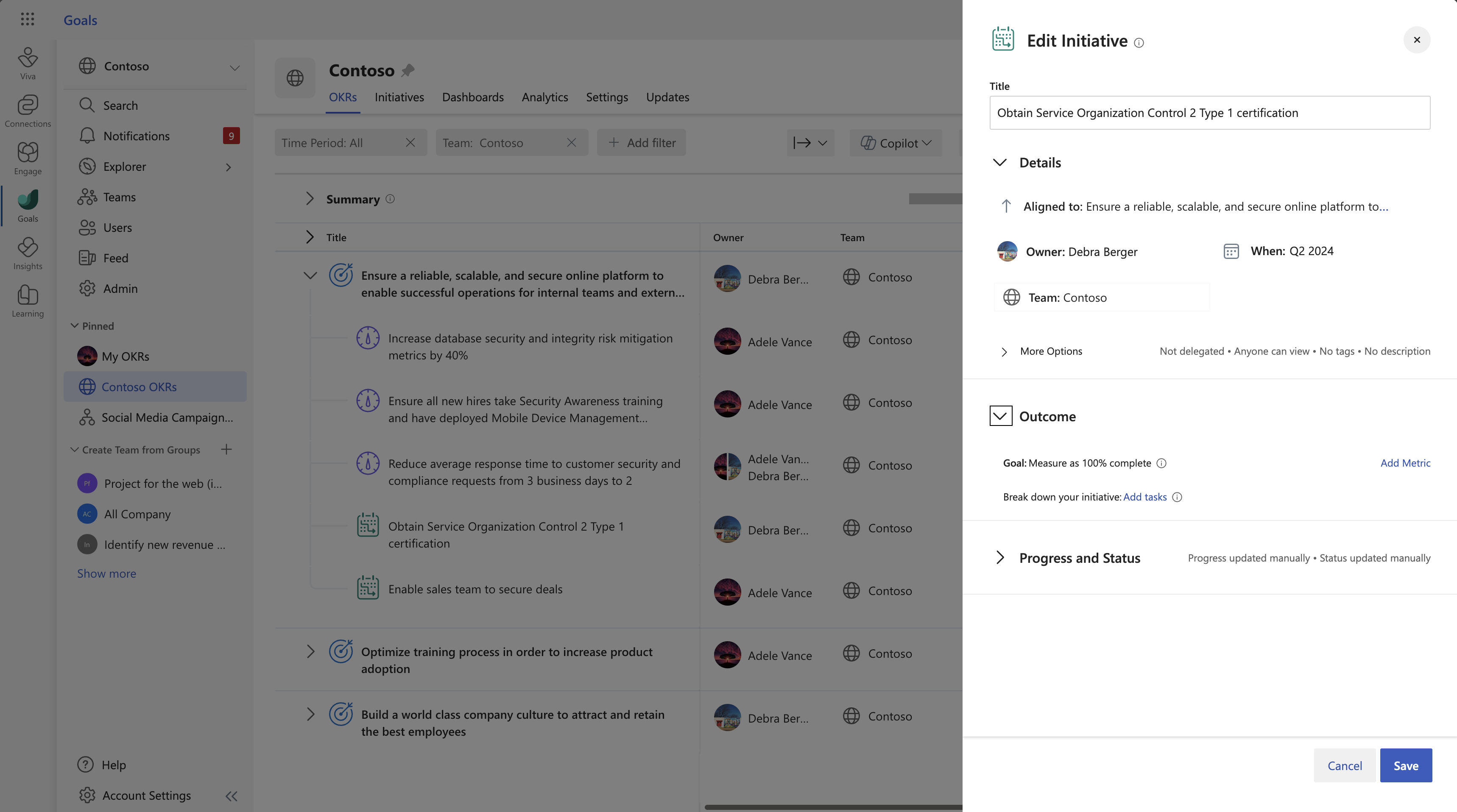This screenshot has height=812, width=1457.
Task: Open the Copilot dropdown
Action: (896, 143)
